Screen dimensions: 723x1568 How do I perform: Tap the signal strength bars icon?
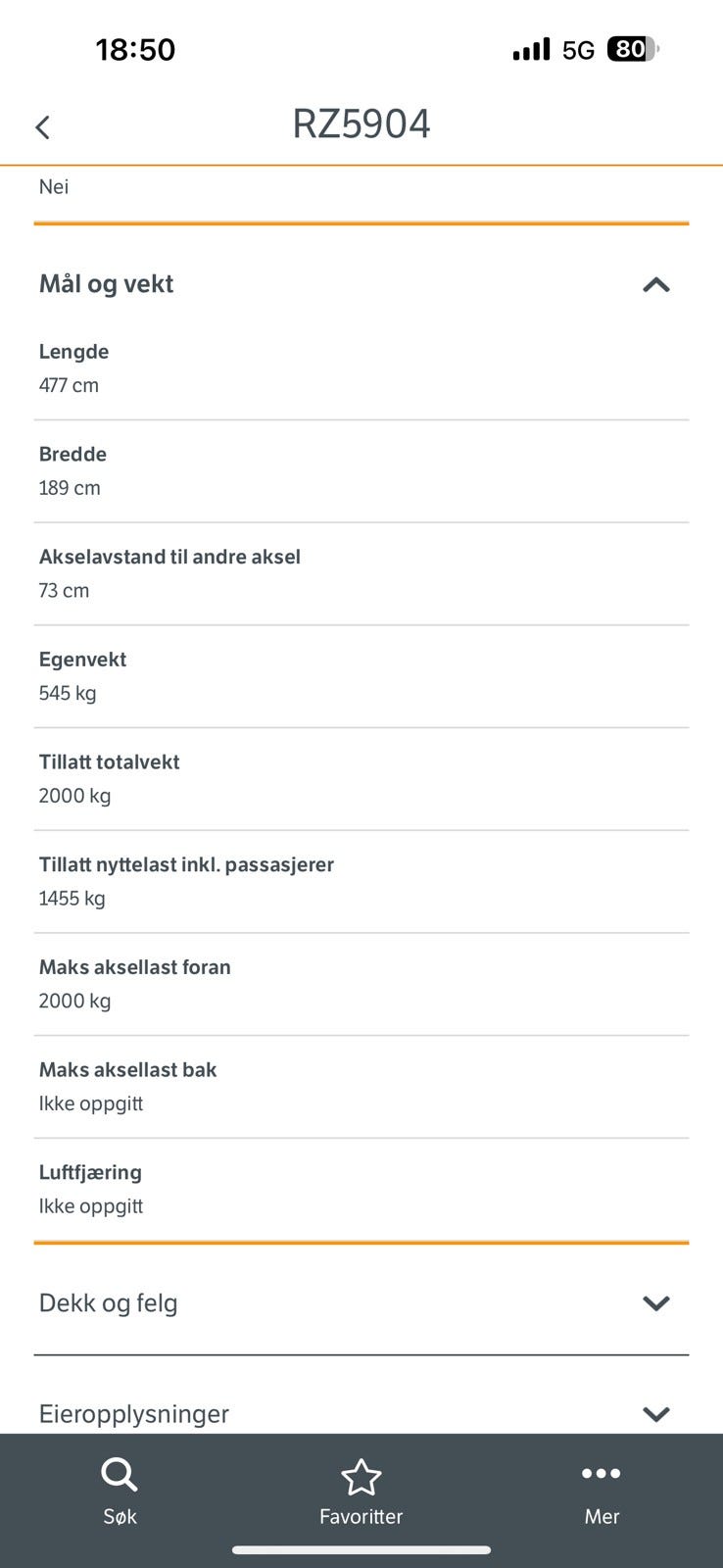click(531, 49)
